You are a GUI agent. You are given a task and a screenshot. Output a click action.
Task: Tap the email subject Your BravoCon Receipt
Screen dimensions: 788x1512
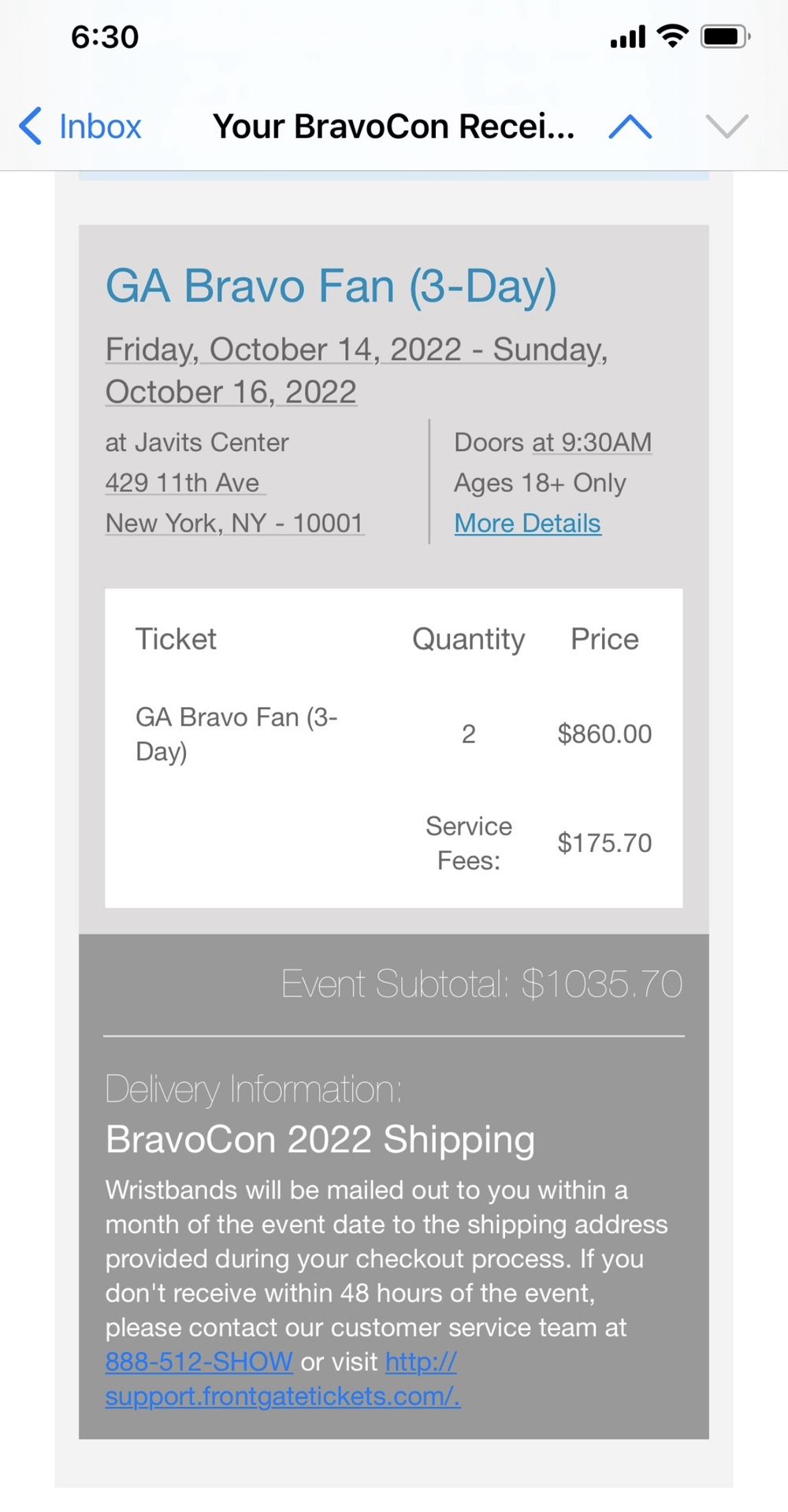393,126
